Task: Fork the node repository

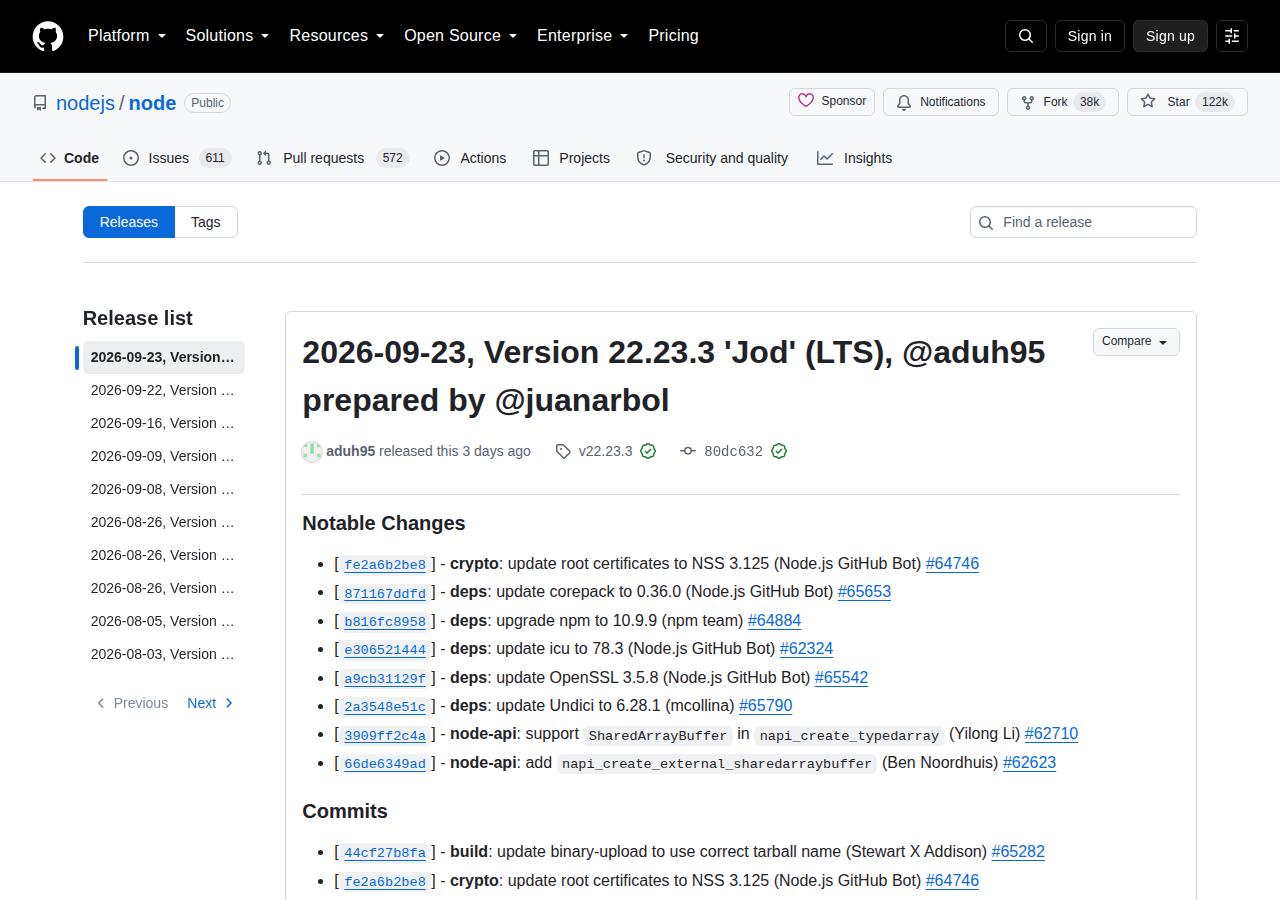Action: [1063, 102]
